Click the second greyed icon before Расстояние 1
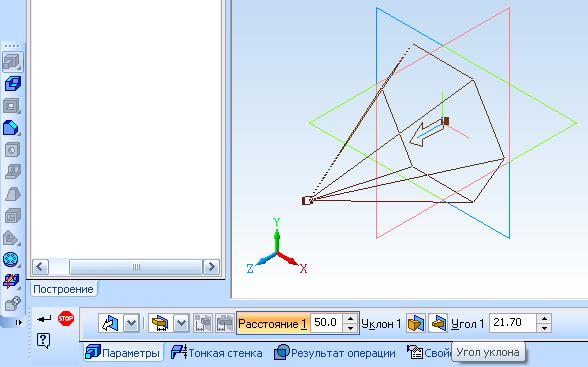The image size is (588, 367). click(x=224, y=323)
